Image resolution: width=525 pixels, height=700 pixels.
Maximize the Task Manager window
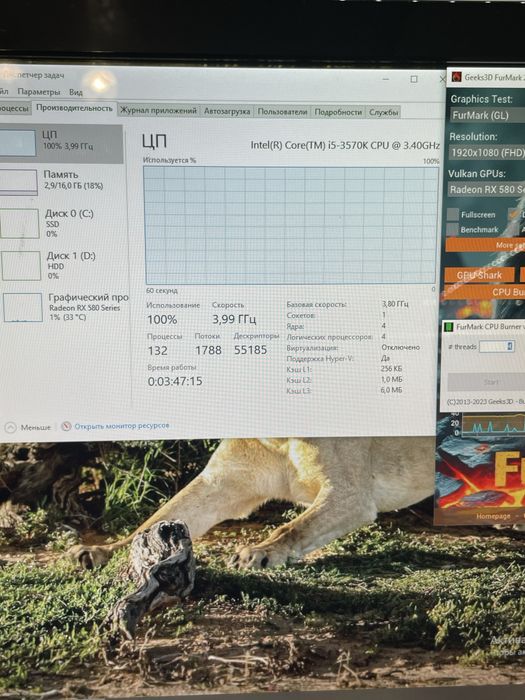coord(414,79)
